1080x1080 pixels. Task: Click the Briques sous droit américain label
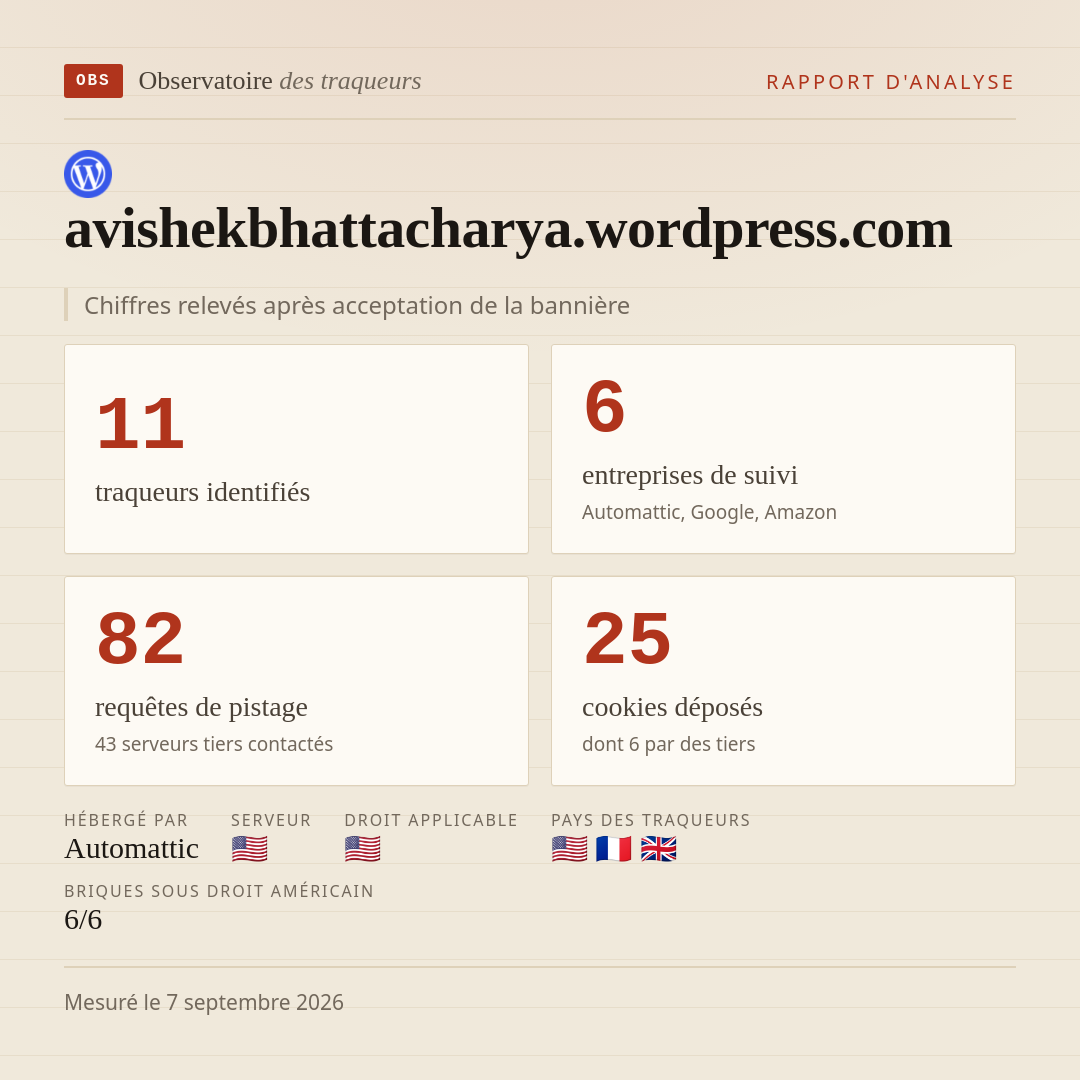(x=219, y=891)
